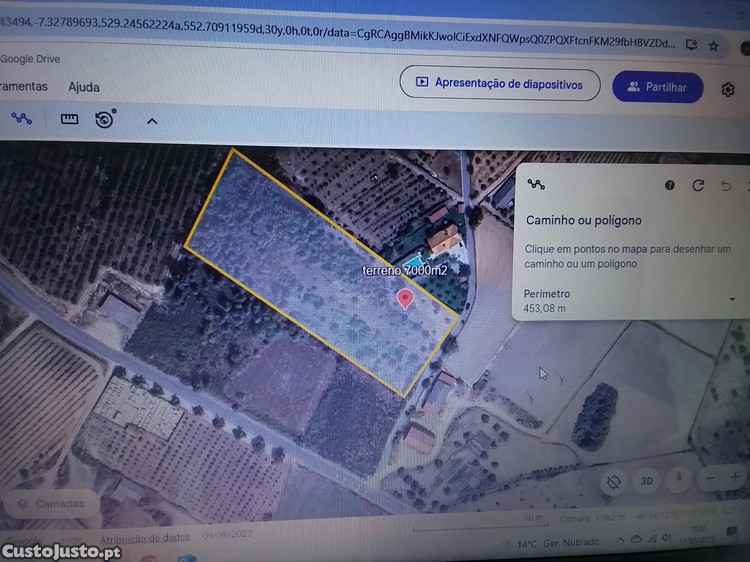Viewport: 750px width, 562px height.
Task: Select the path or polygon tool in toolbar
Action: pos(21,119)
